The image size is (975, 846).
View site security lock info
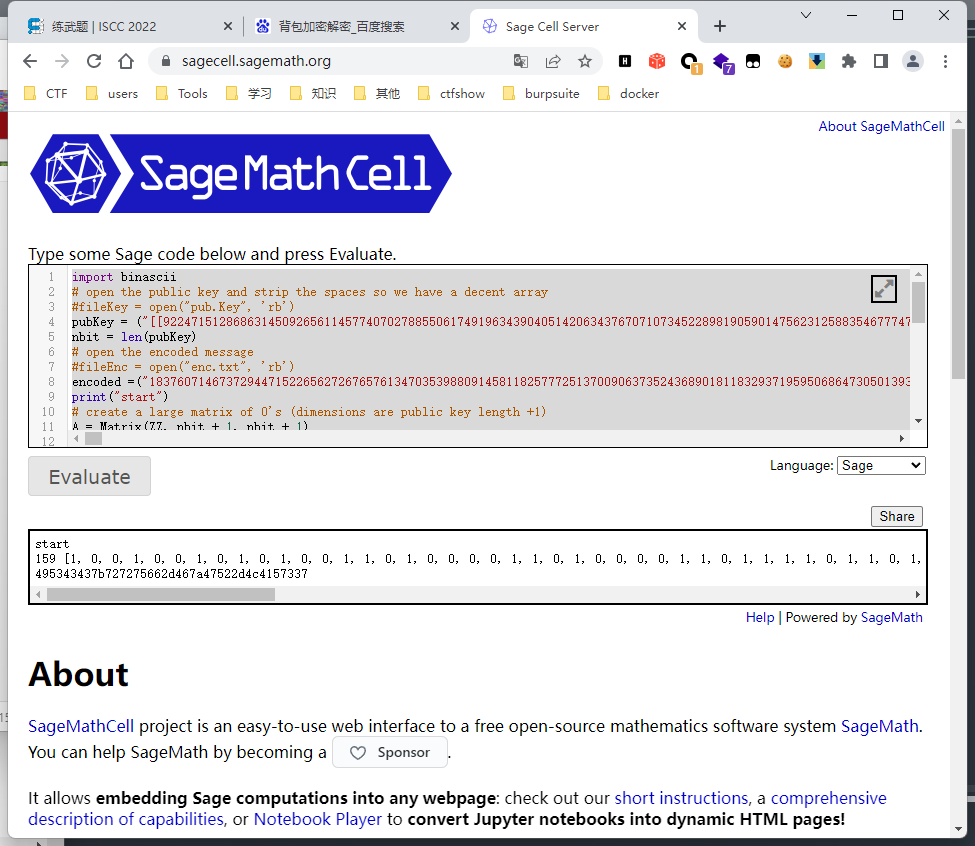(165, 61)
